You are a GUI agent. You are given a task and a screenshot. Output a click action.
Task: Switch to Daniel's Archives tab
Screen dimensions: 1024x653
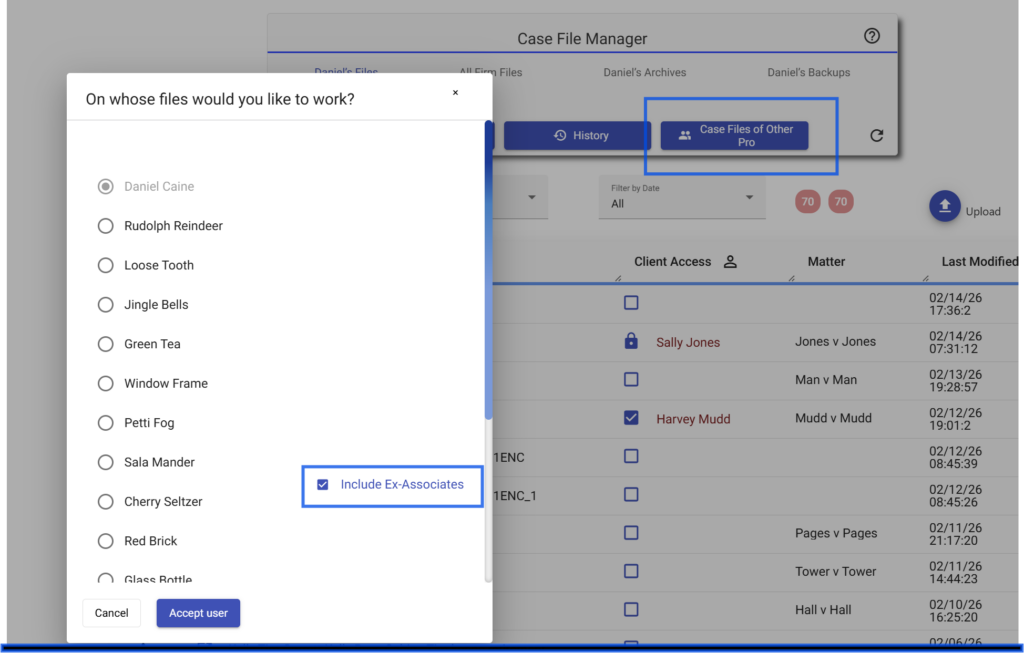point(644,73)
